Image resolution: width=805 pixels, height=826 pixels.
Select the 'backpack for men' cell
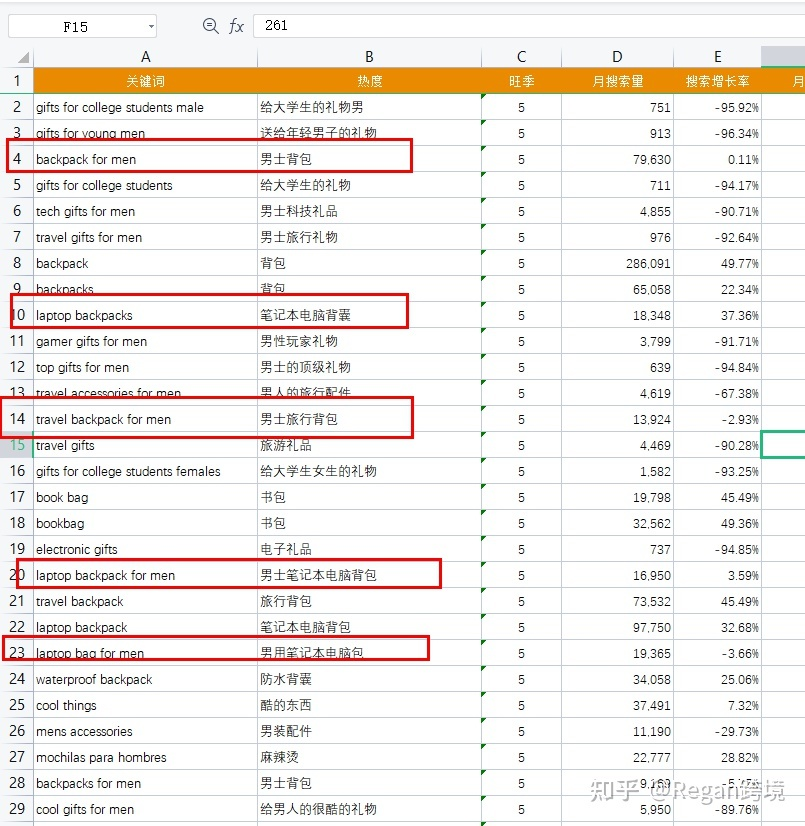point(145,159)
